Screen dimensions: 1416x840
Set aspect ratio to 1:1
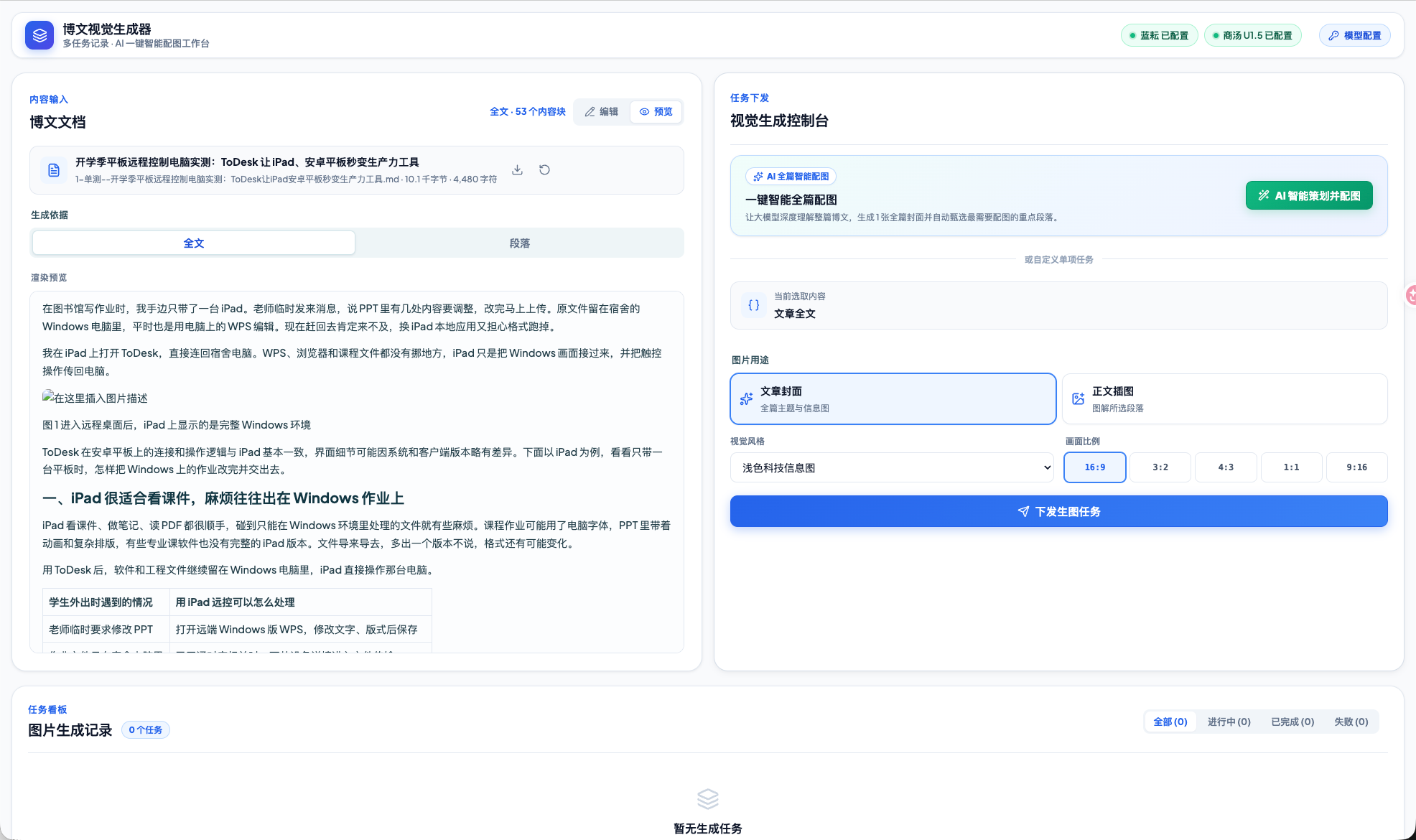tap(1291, 467)
